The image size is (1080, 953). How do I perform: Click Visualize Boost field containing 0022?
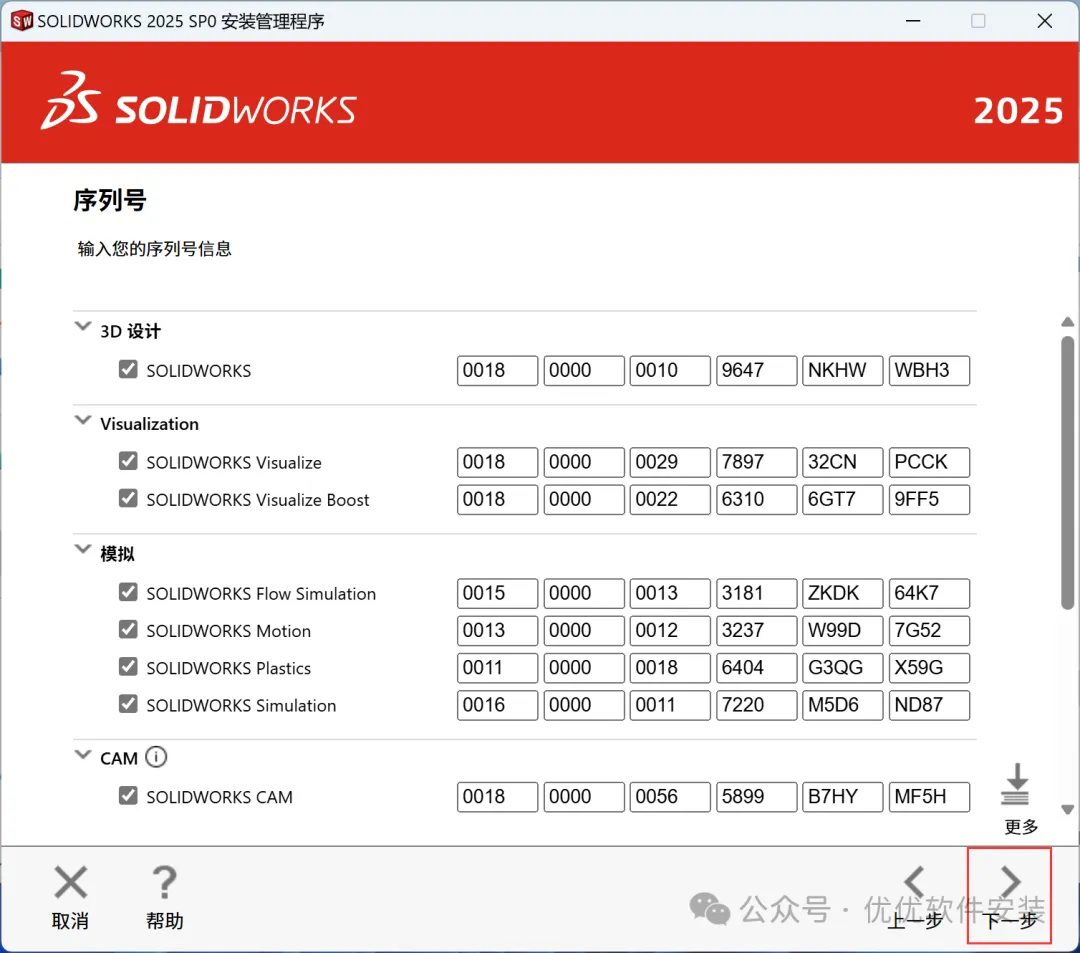(669, 499)
